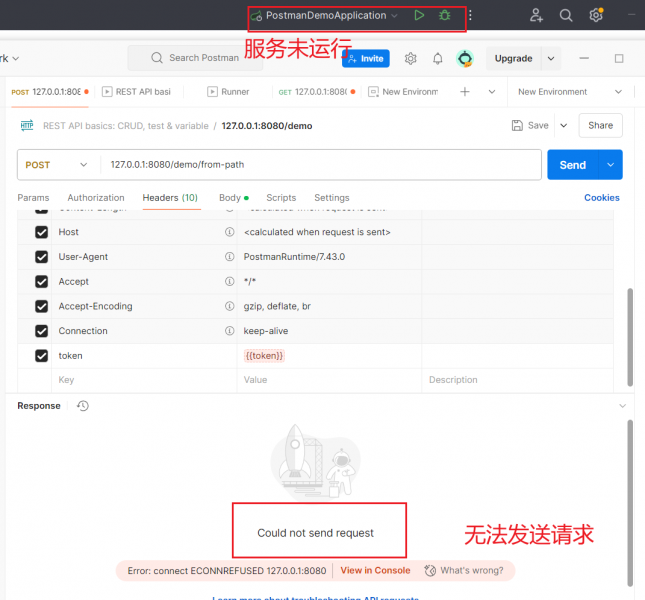Screen dimensions: 645x600
Task: Open the New Environm tab
Action: click(403, 92)
